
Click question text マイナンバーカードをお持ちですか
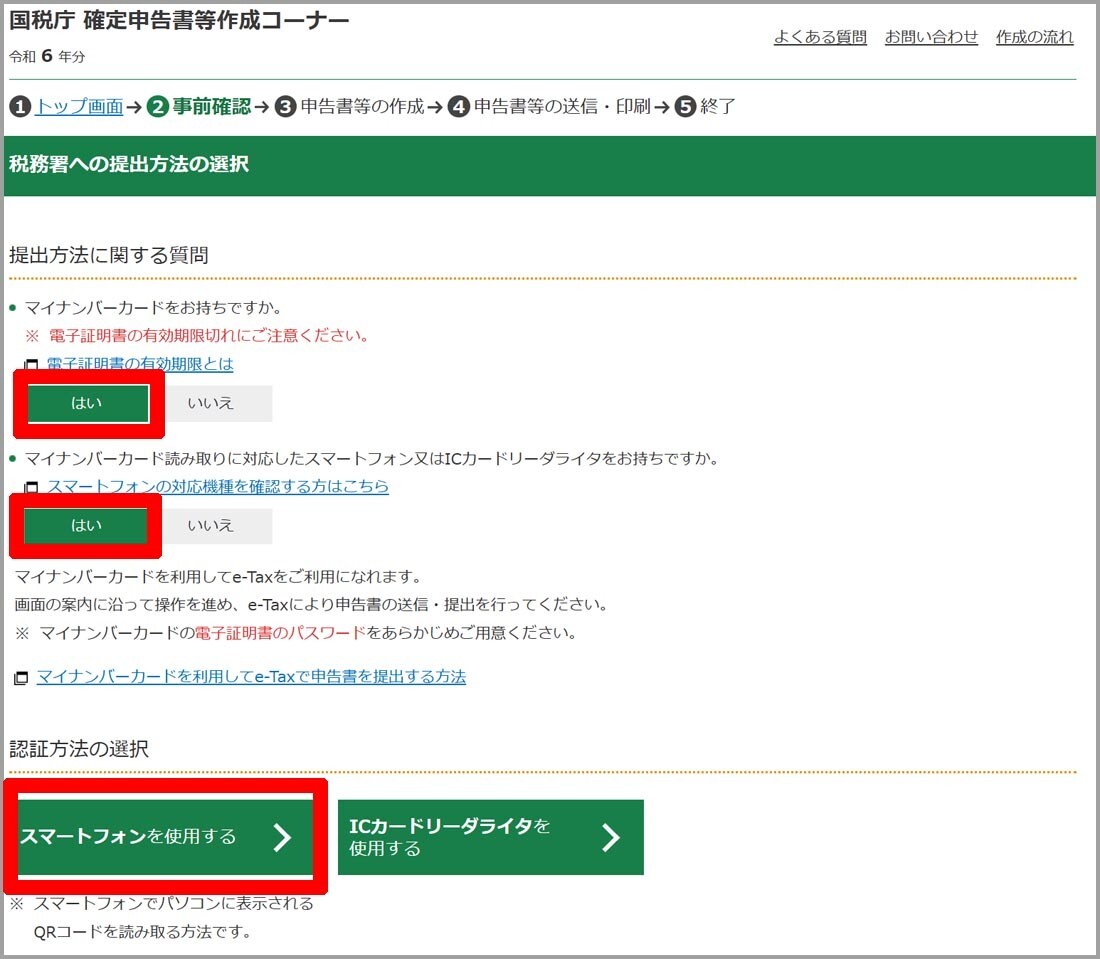click(x=154, y=307)
